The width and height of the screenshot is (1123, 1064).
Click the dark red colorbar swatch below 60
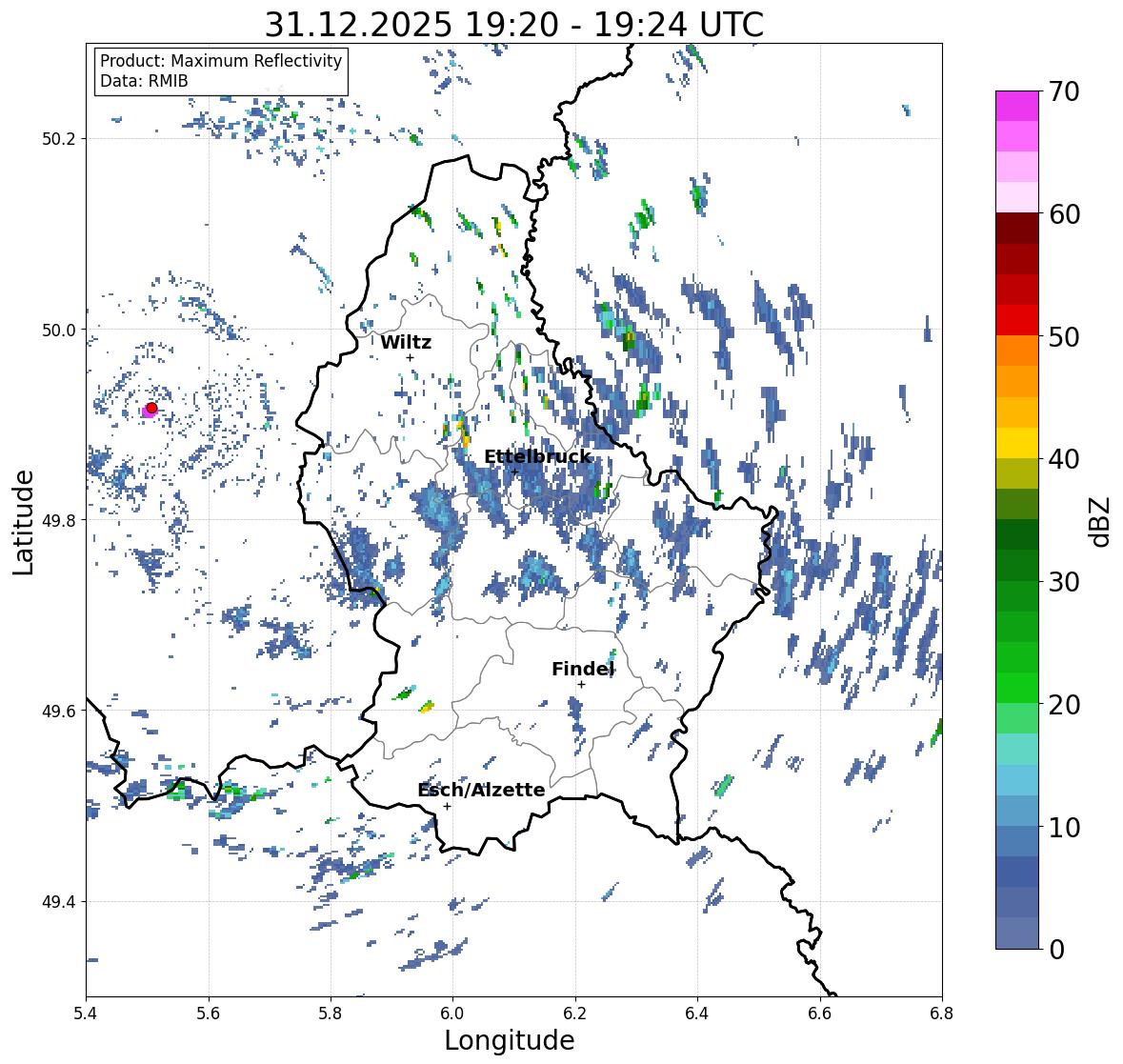click(1017, 229)
